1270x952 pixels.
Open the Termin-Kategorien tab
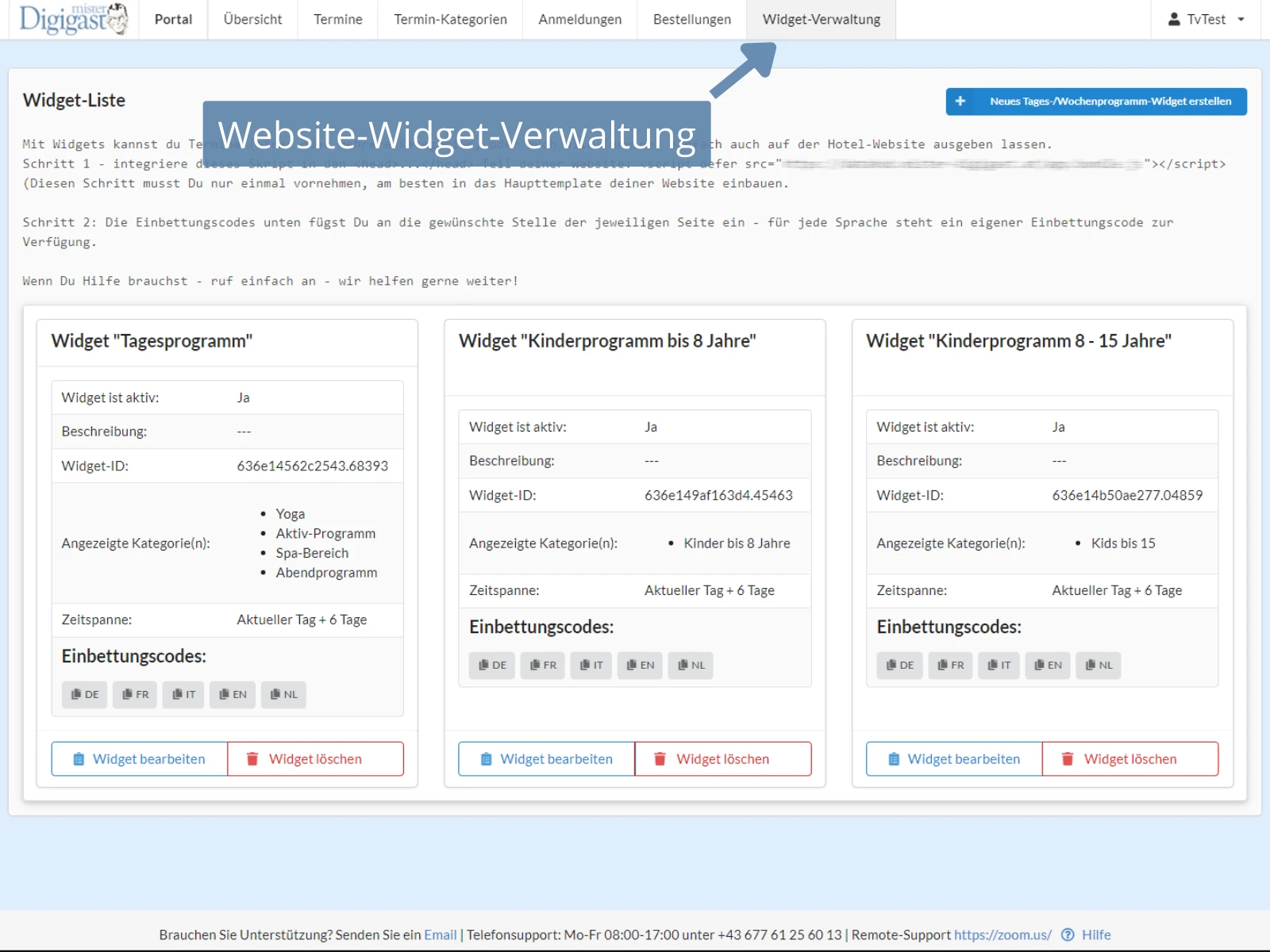pos(449,19)
